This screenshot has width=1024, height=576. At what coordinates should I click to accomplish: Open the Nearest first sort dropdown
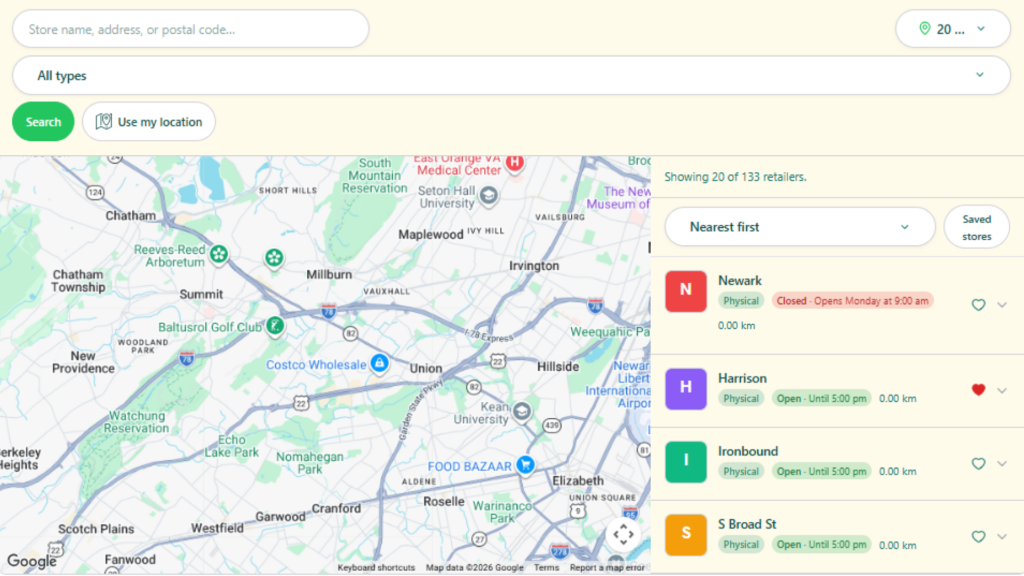point(799,227)
